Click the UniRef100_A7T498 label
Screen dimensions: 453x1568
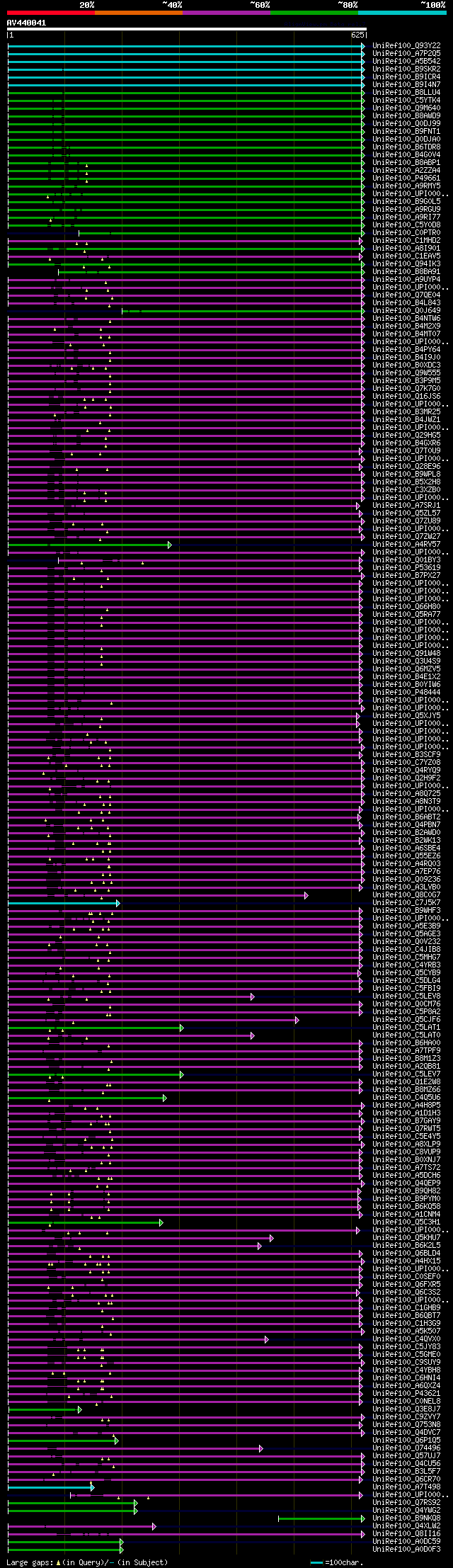tap(406, 1487)
